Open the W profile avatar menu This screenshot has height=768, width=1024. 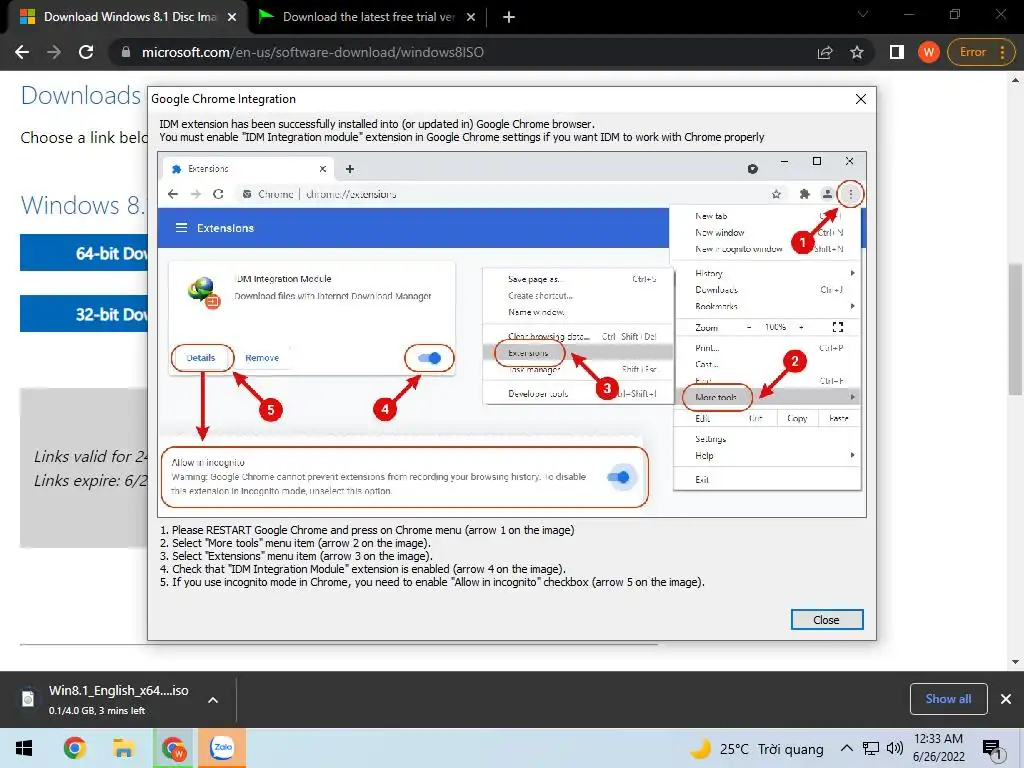(x=929, y=52)
